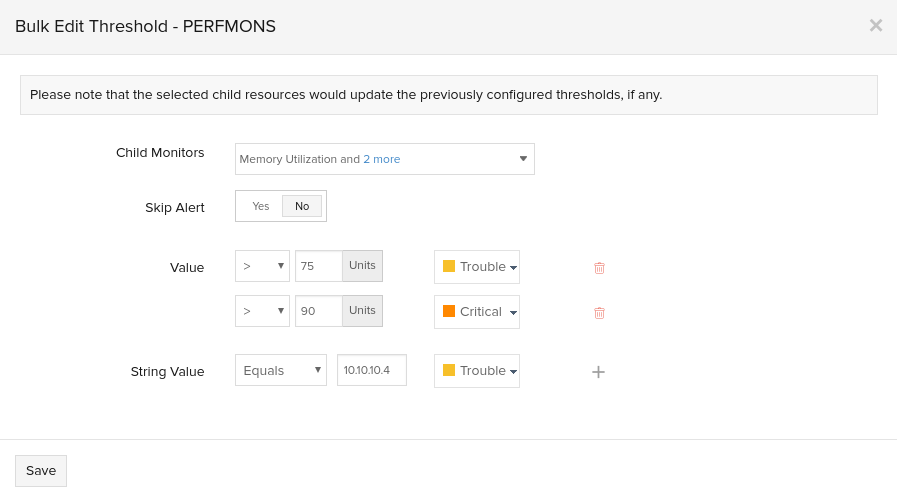Image resolution: width=897 pixels, height=501 pixels.
Task: Set Skip Alert to Yes
Action: pos(260,206)
